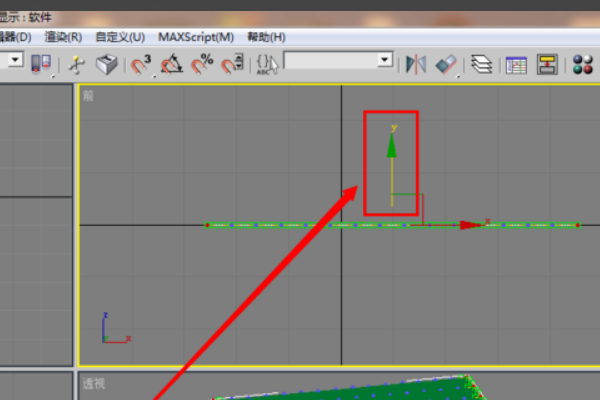The width and height of the screenshot is (600, 400).
Task: Open the 自定义(U) menu
Action: tap(120, 37)
